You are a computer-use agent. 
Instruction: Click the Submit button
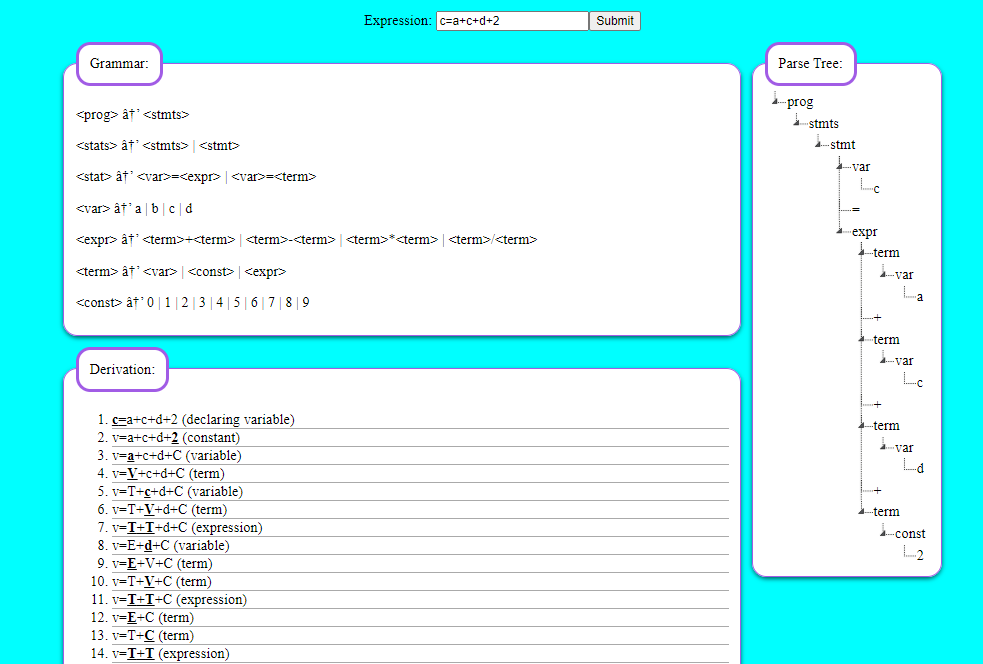tap(614, 20)
